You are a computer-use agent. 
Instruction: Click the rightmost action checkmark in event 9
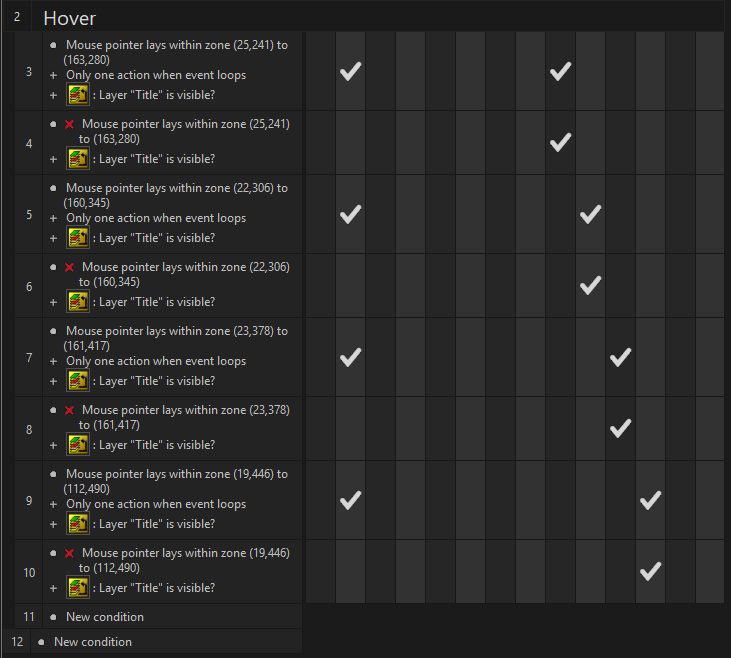click(x=650, y=500)
